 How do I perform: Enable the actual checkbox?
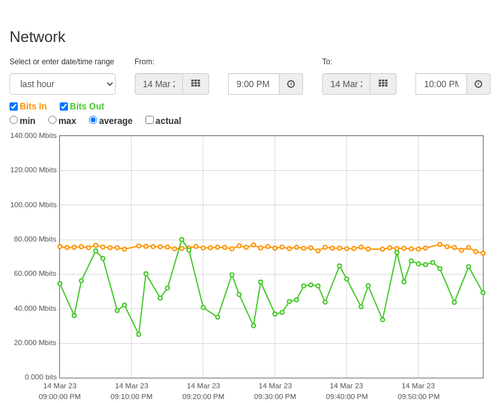point(149,120)
